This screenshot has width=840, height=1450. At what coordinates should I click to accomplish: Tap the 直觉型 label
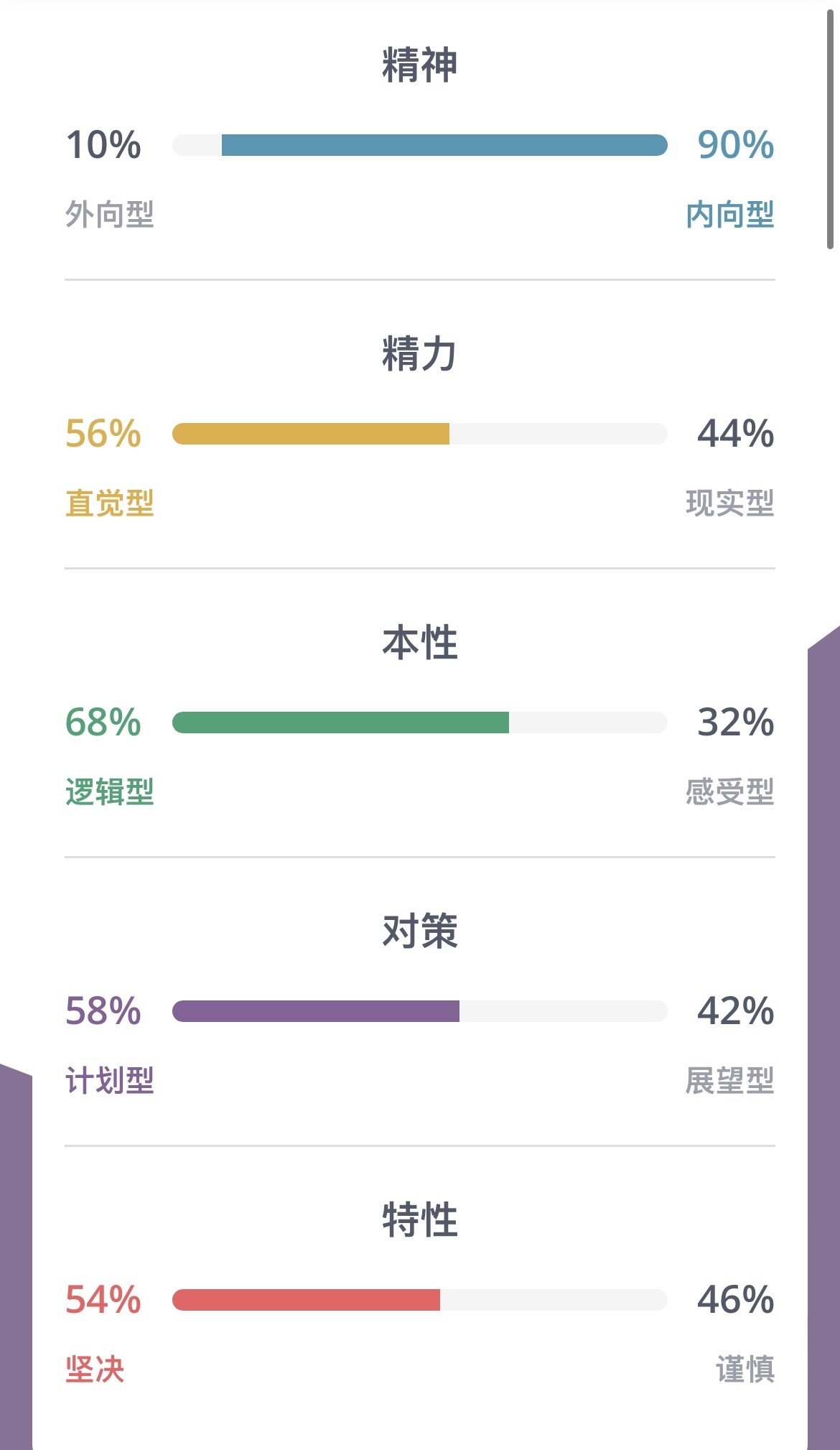[x=110, y=503]
